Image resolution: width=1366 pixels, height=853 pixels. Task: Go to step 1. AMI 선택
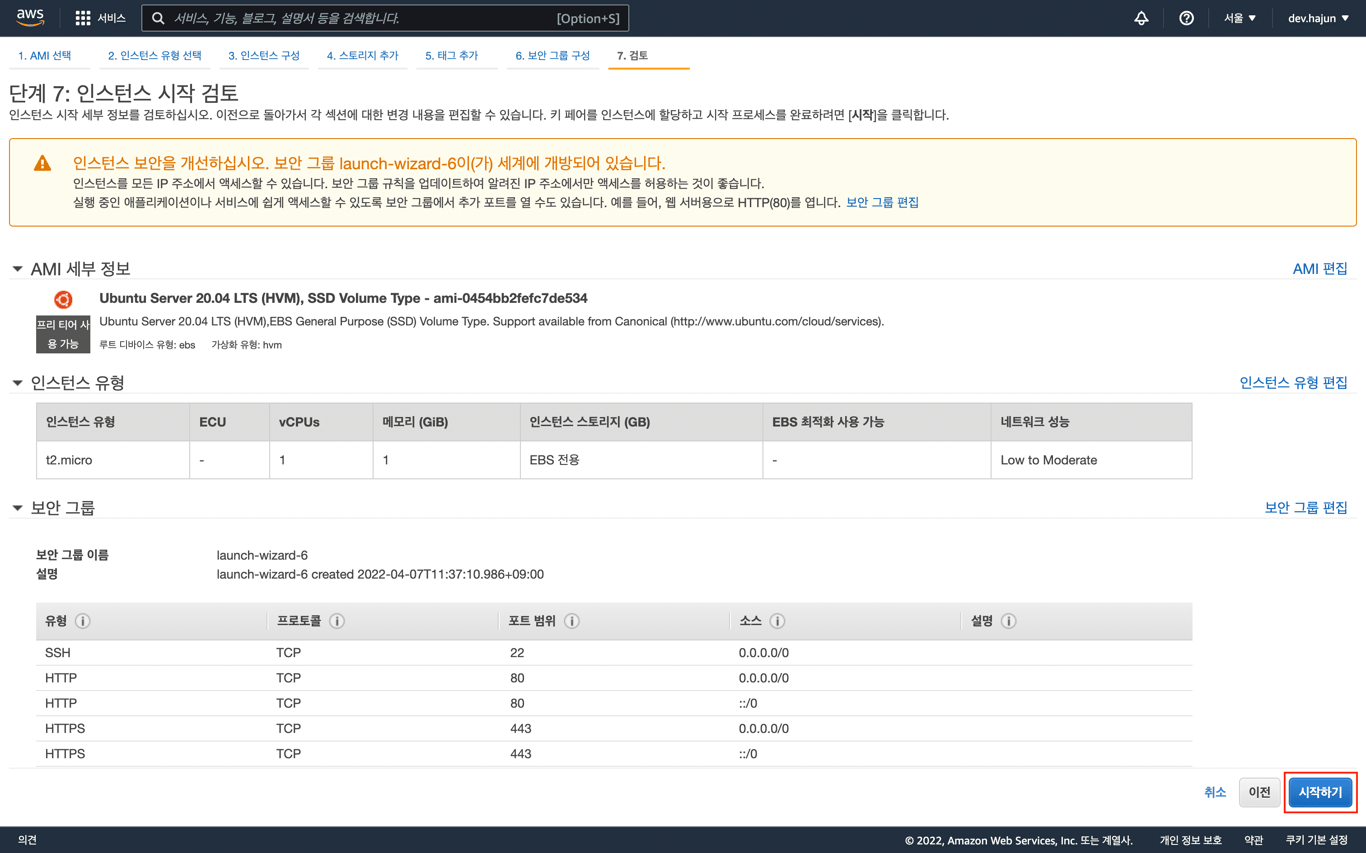45,56
